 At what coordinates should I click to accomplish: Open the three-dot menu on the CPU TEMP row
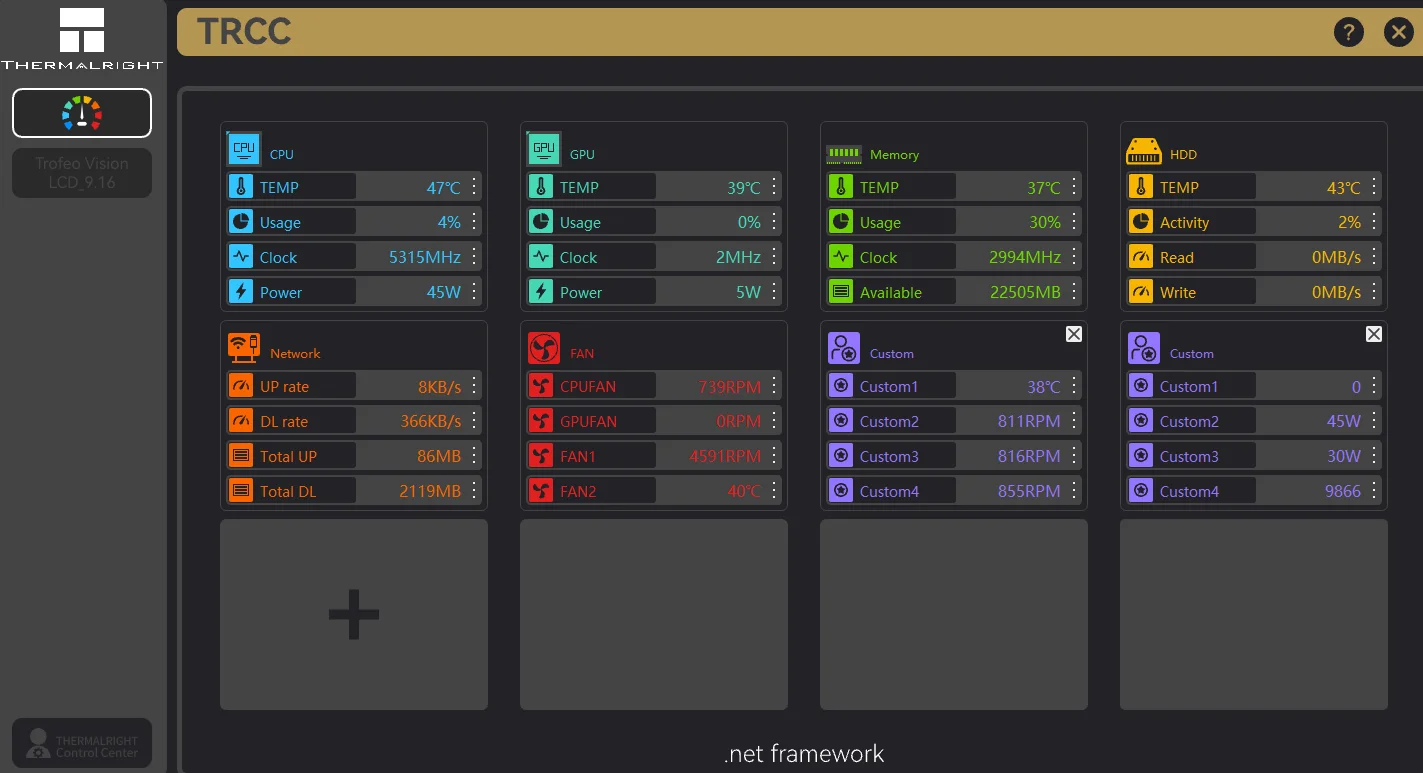pyautogui.click(x=474, y=187)
